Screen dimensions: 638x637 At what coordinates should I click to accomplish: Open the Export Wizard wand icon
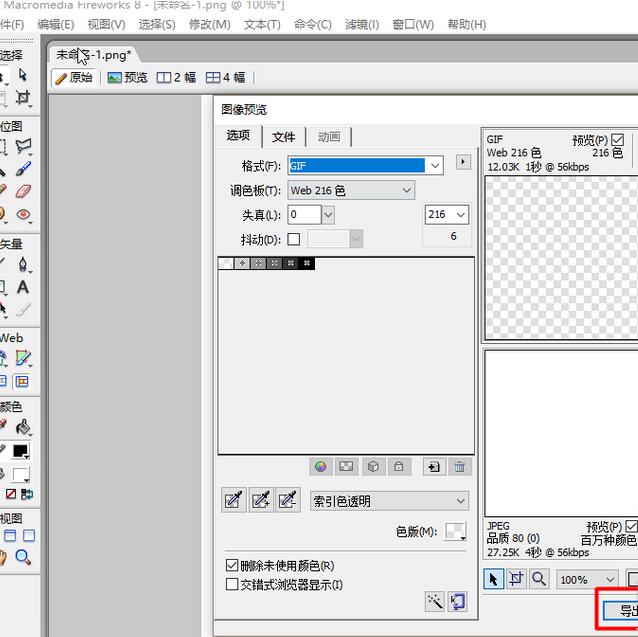click(x=435, y=601)
